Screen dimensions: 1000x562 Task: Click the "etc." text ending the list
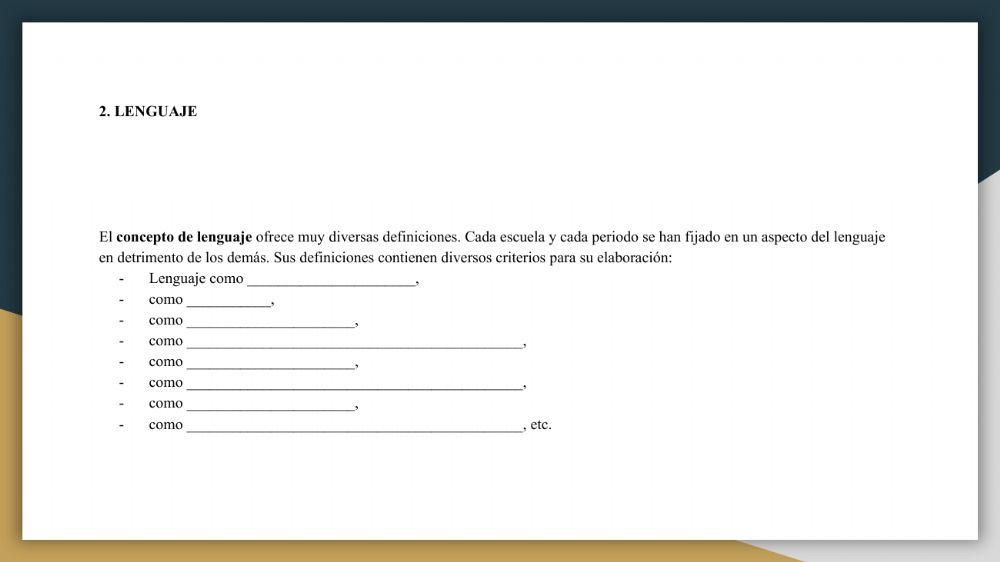541,425
